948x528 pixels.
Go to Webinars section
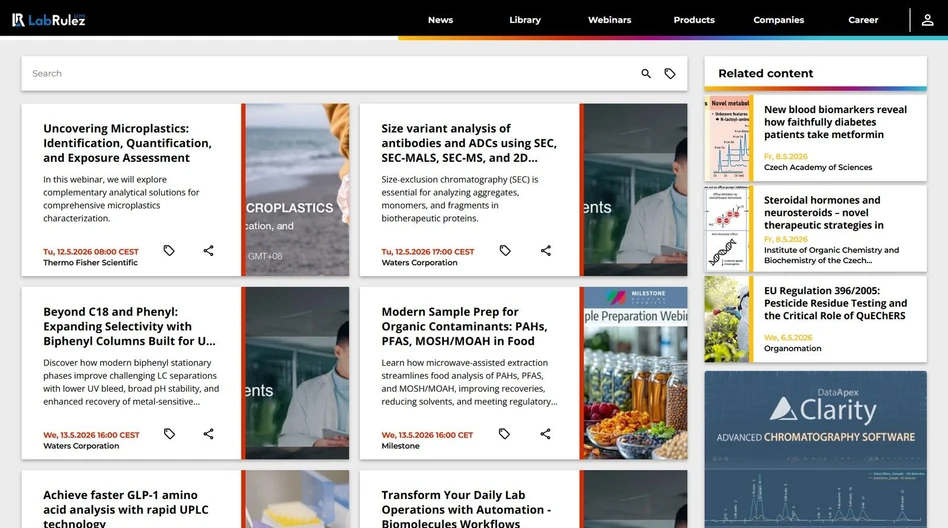click(x=609, y=20)
